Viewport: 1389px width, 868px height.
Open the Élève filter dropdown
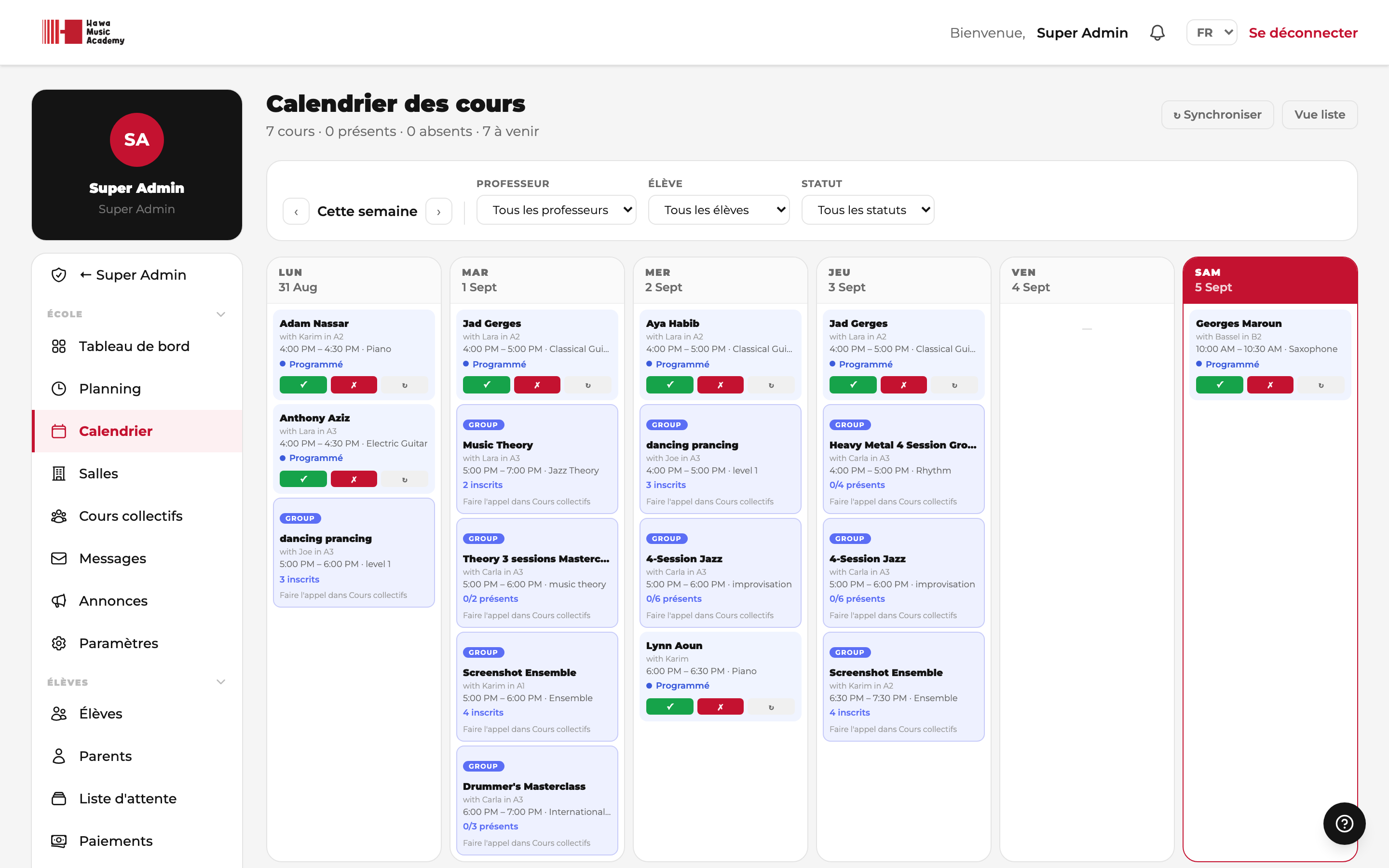(719, 210)
